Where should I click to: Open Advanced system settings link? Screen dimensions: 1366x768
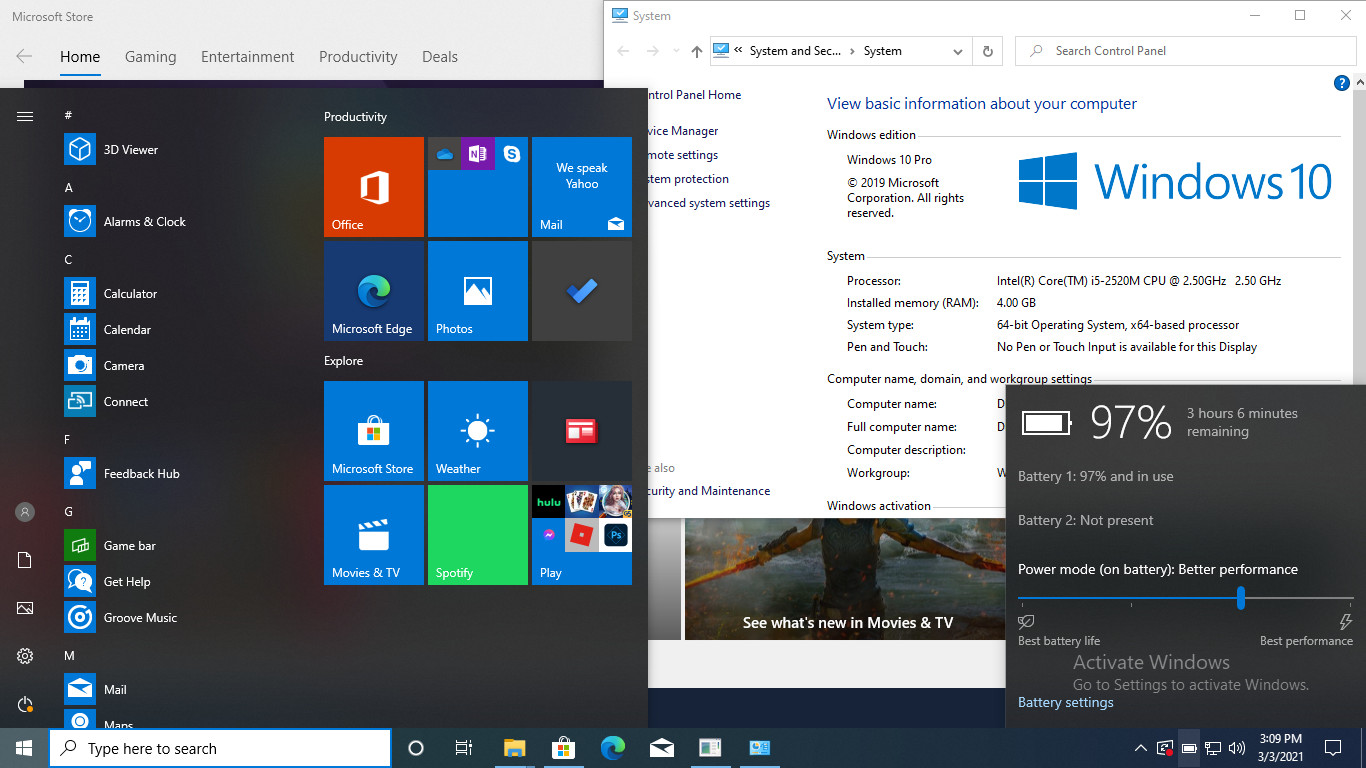708,203
